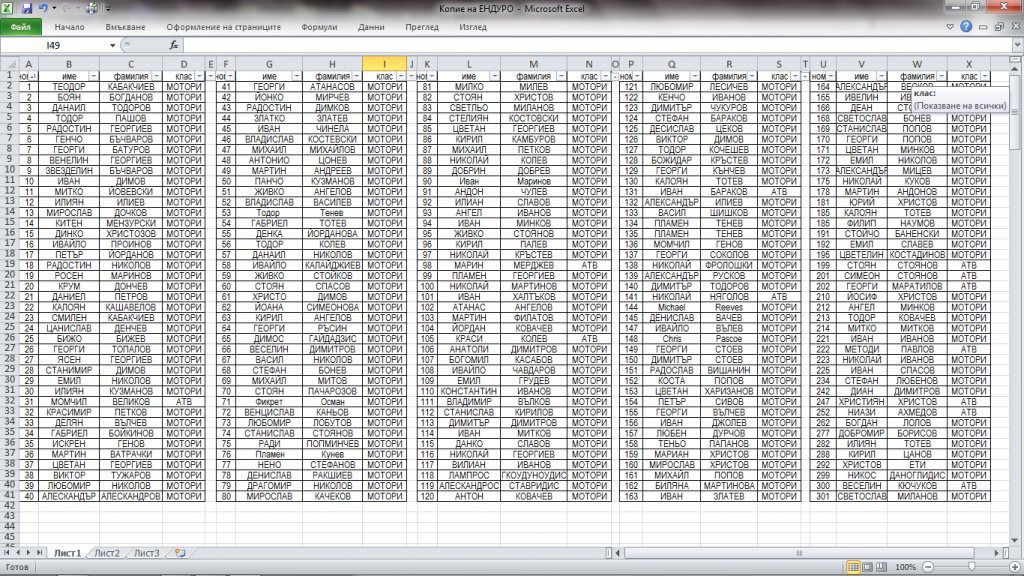The height and width of the screenshot is (576, 1024).
Task: Click the Insert Function fx icon
Action: pyautogui.click(x=174, y=45)
